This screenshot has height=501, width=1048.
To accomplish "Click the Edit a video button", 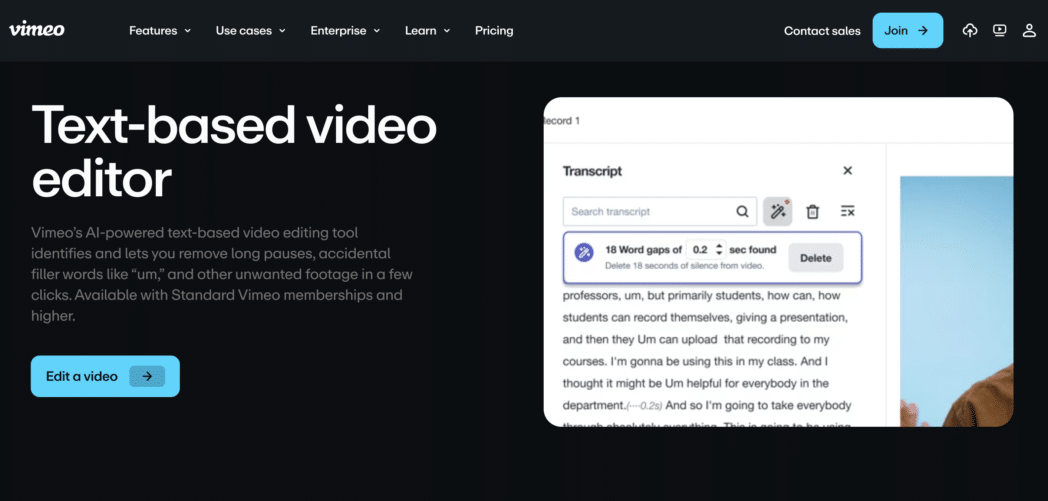I will [105, 376].
